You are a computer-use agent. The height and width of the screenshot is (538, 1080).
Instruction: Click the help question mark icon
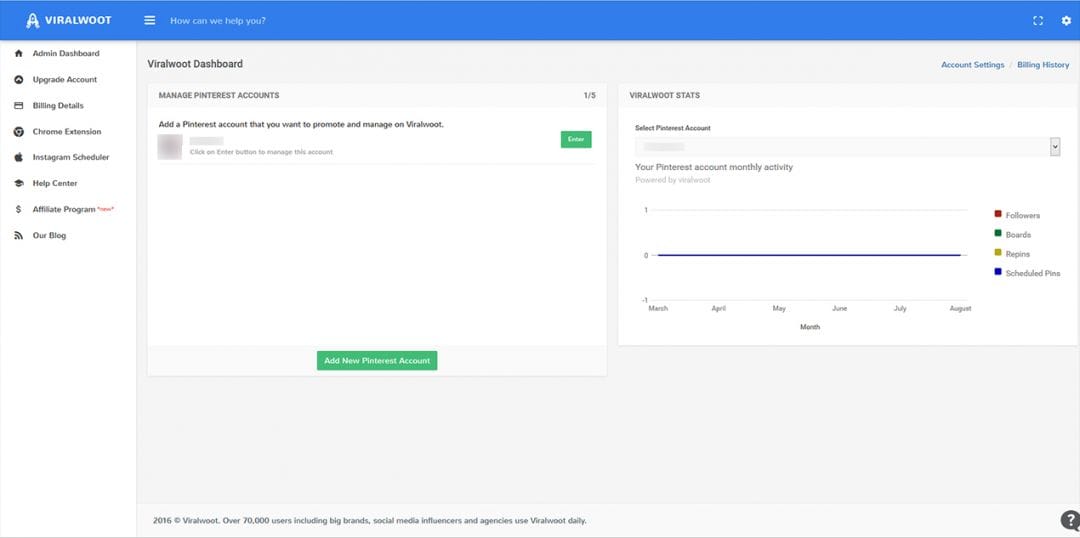pyautogui.click(x=1069, y=520)
